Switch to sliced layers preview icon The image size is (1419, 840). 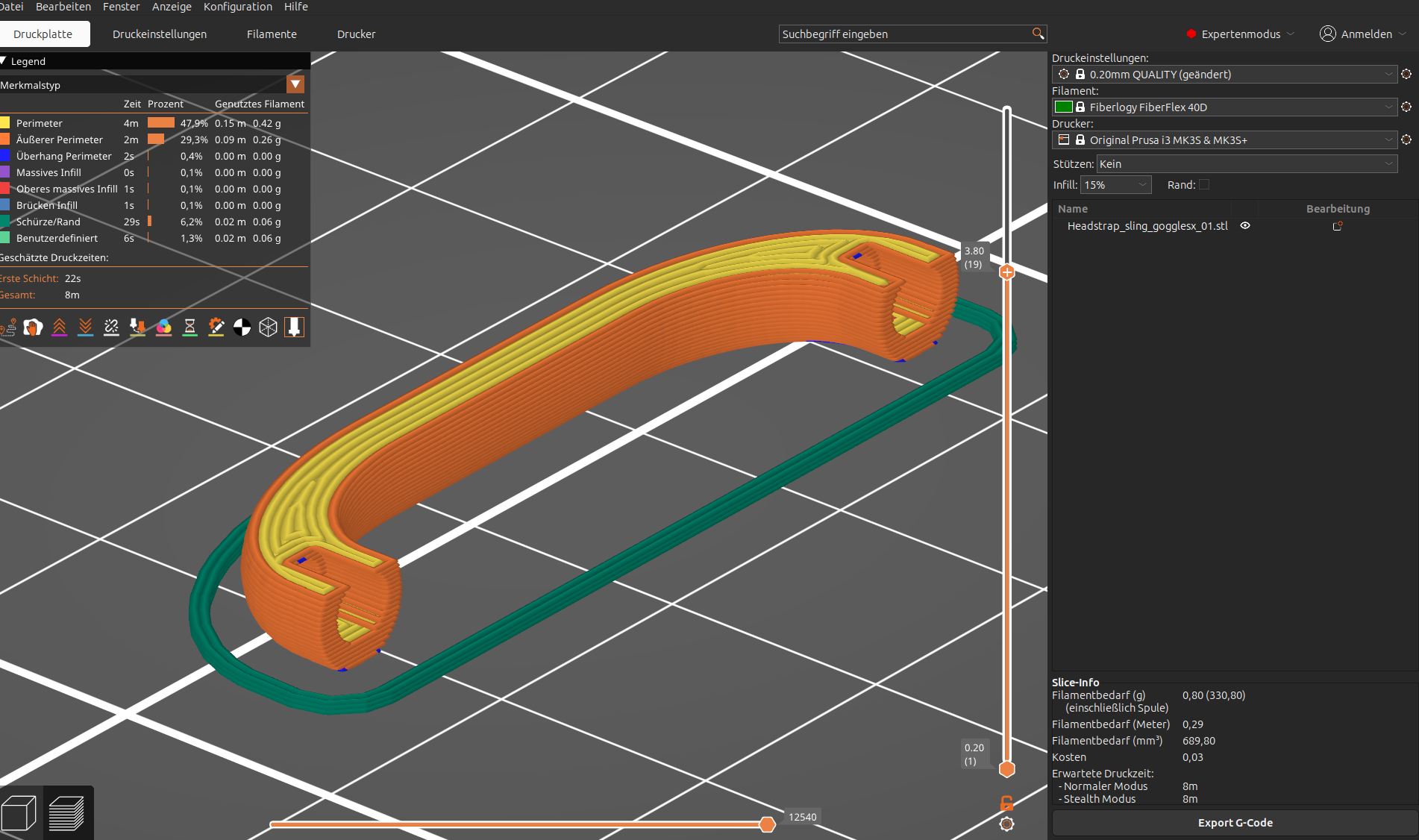pyautogui.click(x=66, y=812)
